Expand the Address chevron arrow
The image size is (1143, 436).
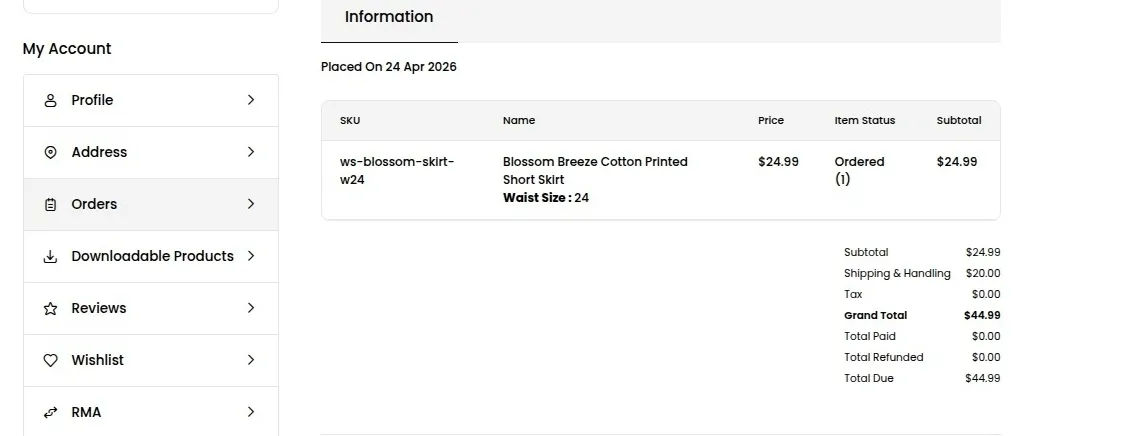point(251,152)
